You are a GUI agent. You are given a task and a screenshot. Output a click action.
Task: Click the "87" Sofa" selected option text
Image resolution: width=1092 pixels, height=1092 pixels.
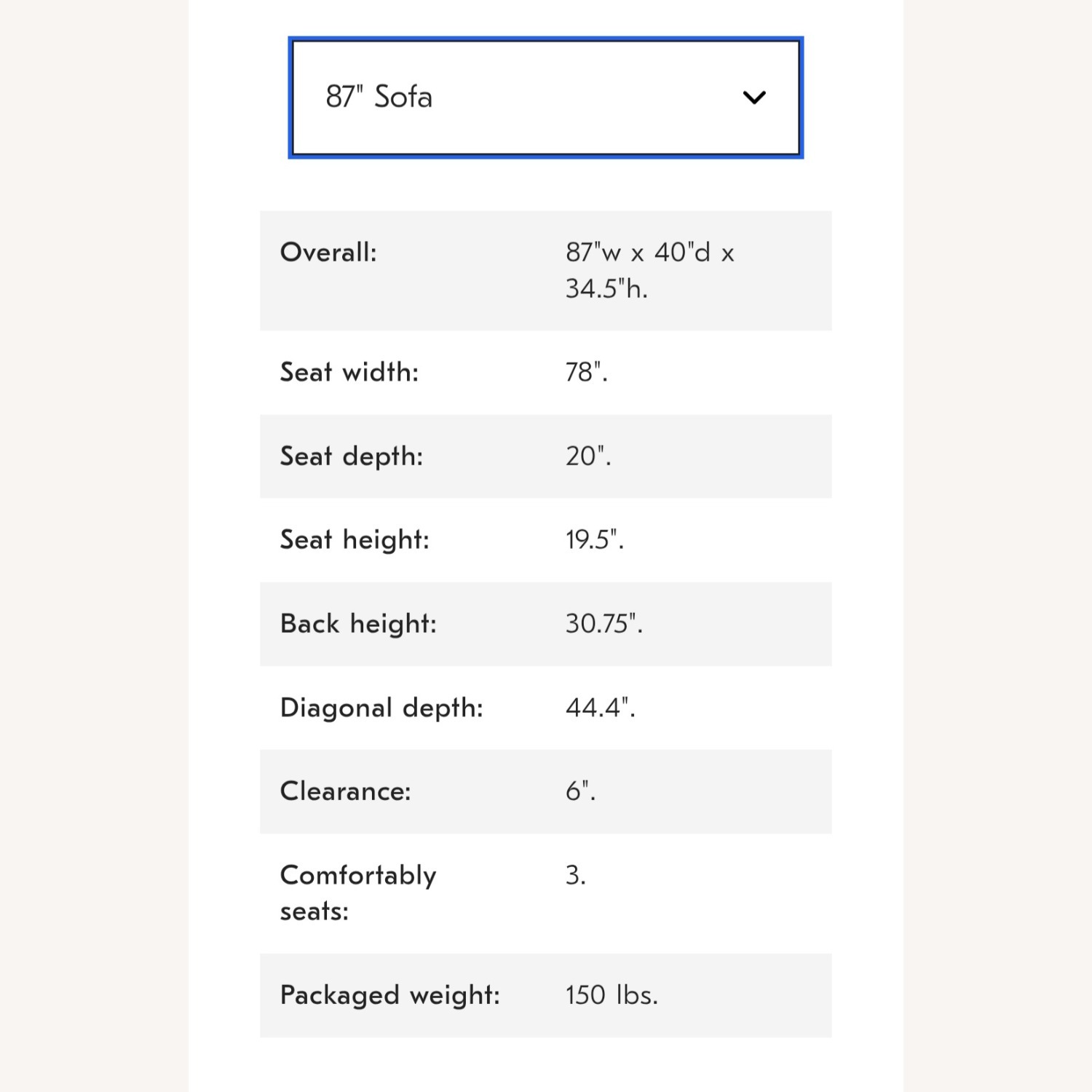[x=379, y=97]
